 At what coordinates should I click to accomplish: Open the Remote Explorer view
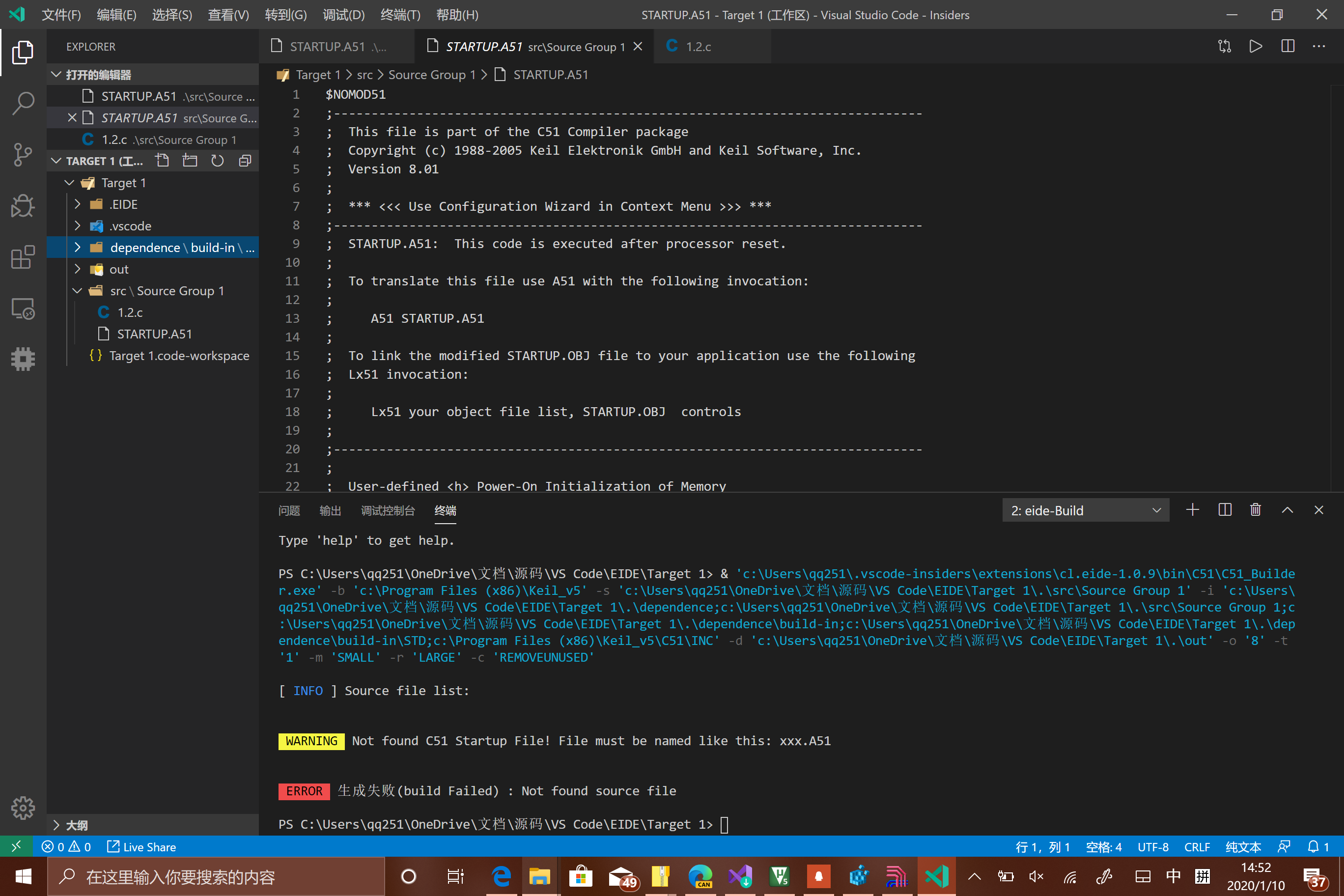pos(23,309)
